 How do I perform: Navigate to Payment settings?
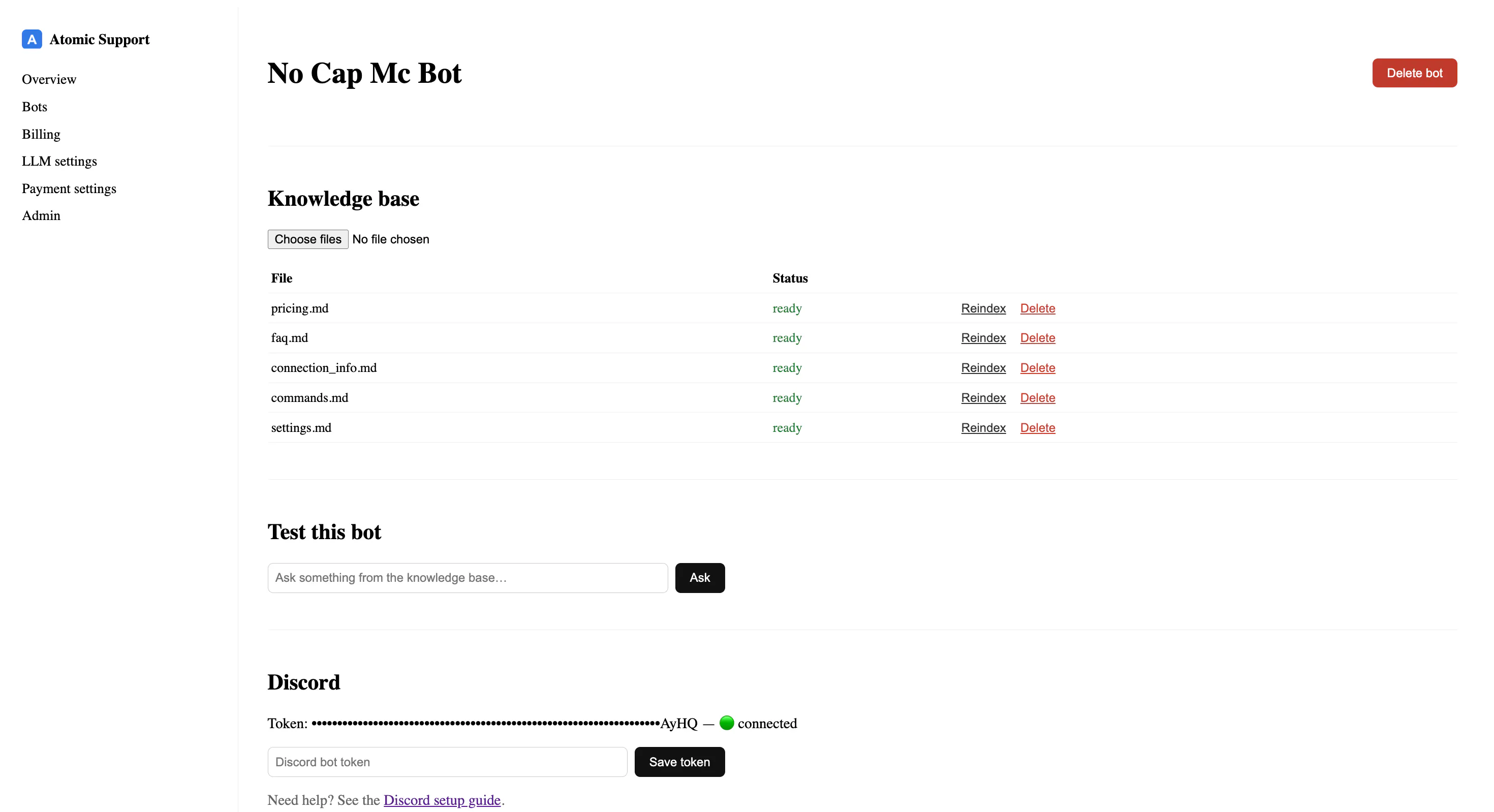[x=69, y=189]
